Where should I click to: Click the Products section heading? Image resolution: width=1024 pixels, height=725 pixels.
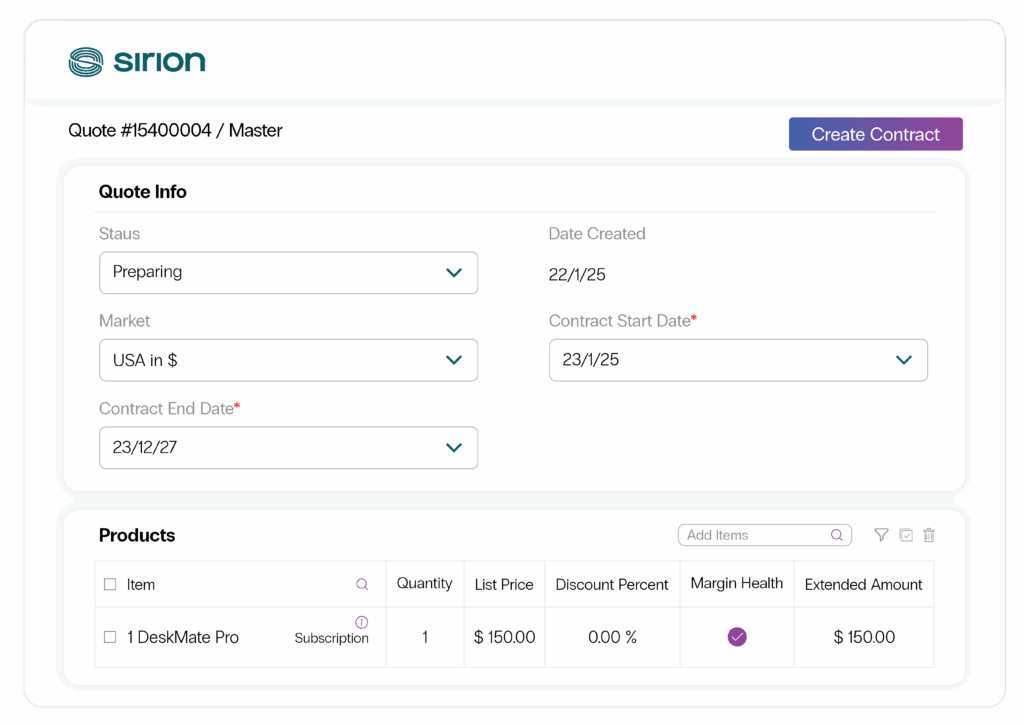coord(137,535)
